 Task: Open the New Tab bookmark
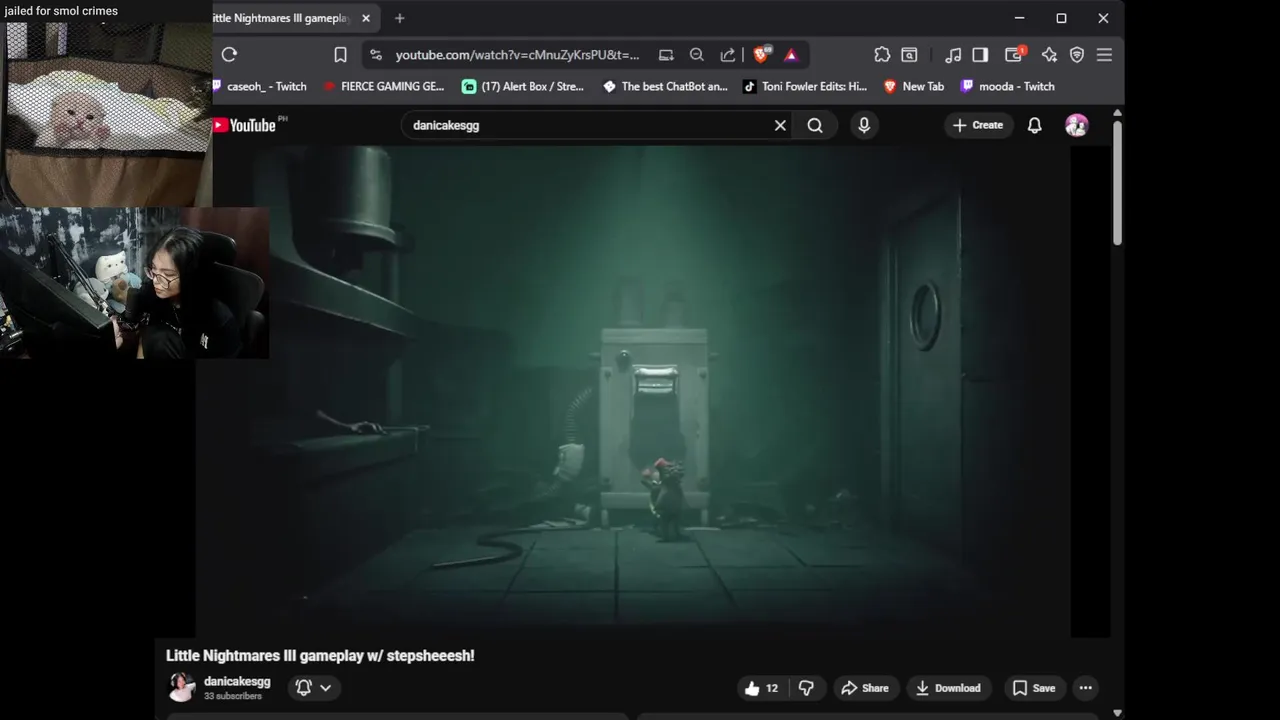pyautogui.click(x=914, y=86)
